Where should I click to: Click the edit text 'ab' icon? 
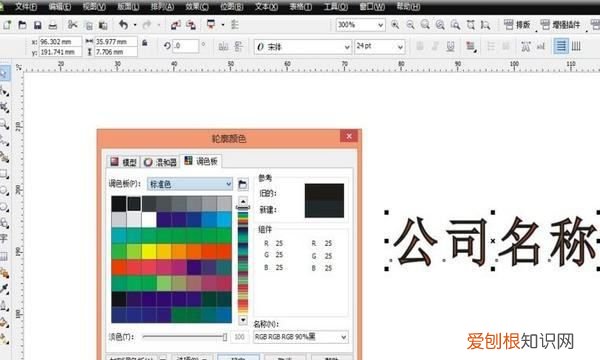(x=540, y=47)
